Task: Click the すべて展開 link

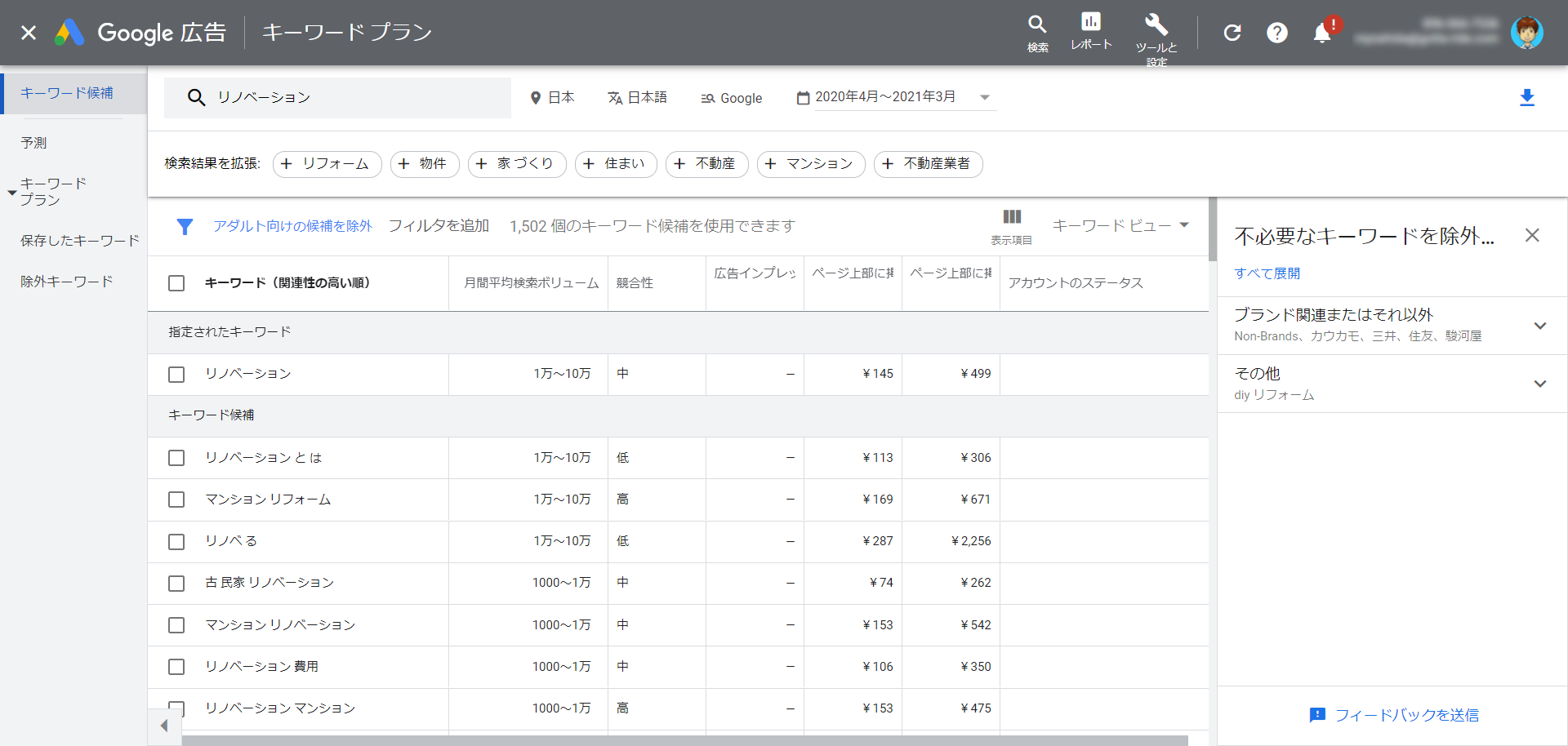Action: point(1267,273)
